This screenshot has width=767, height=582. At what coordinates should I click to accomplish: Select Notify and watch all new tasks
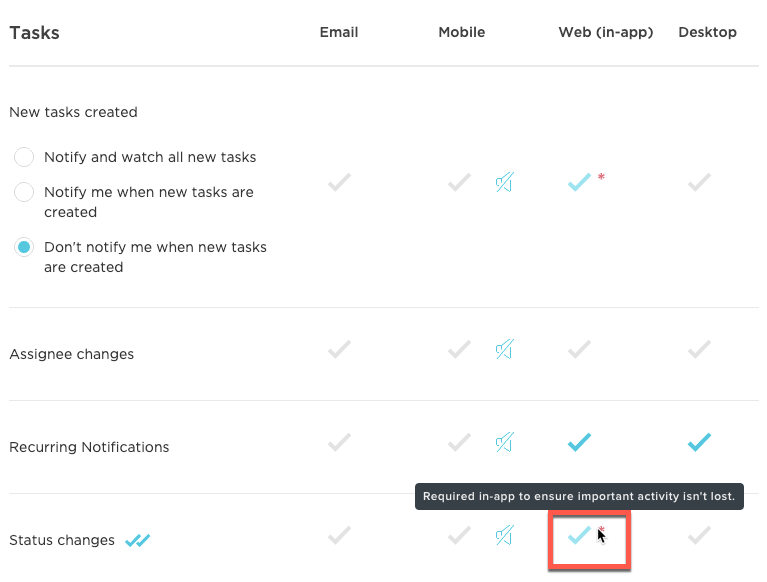(24, 157)
